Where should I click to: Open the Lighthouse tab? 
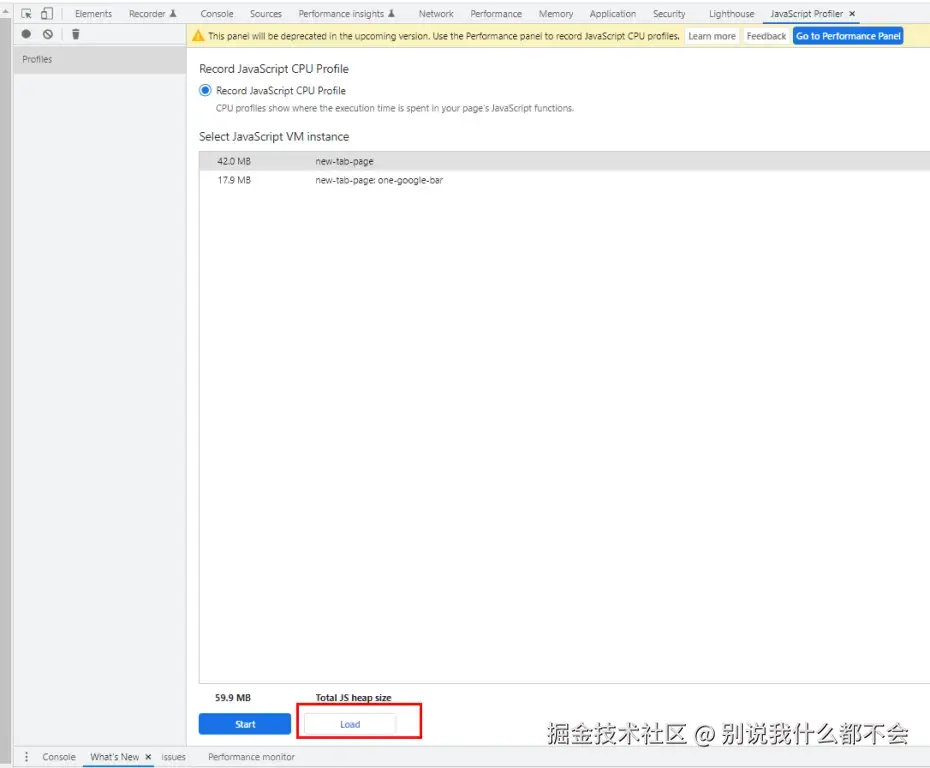tap(731, 14)
